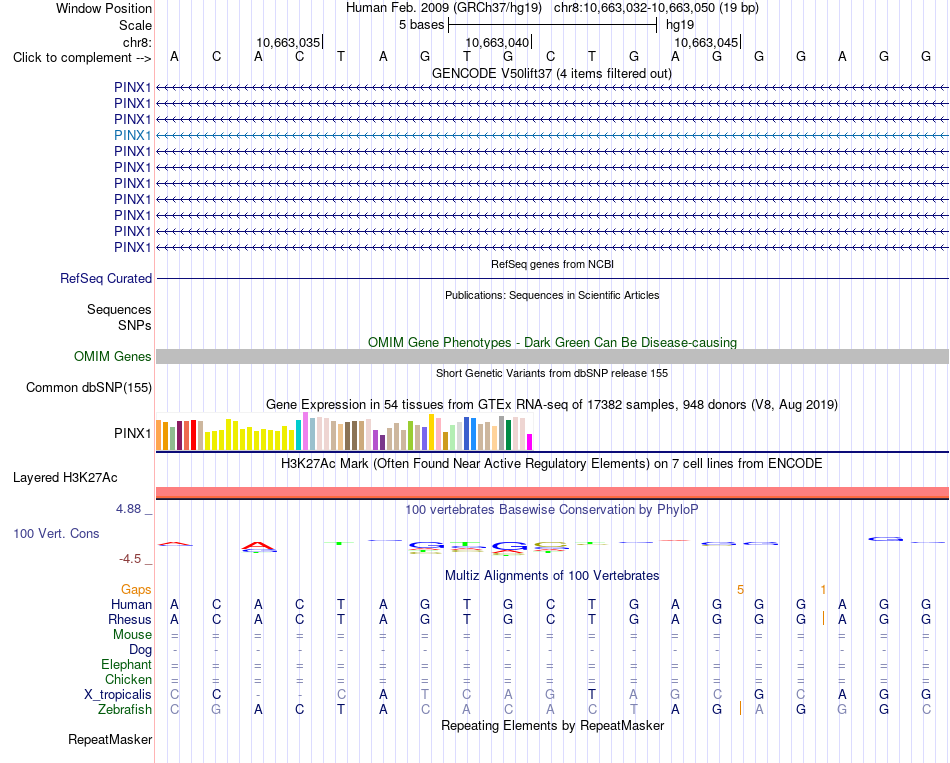The width and height of the screenshot is (950, 763).
Task: Select the 'Zebrafish' alignment row label
Action: 125,709
